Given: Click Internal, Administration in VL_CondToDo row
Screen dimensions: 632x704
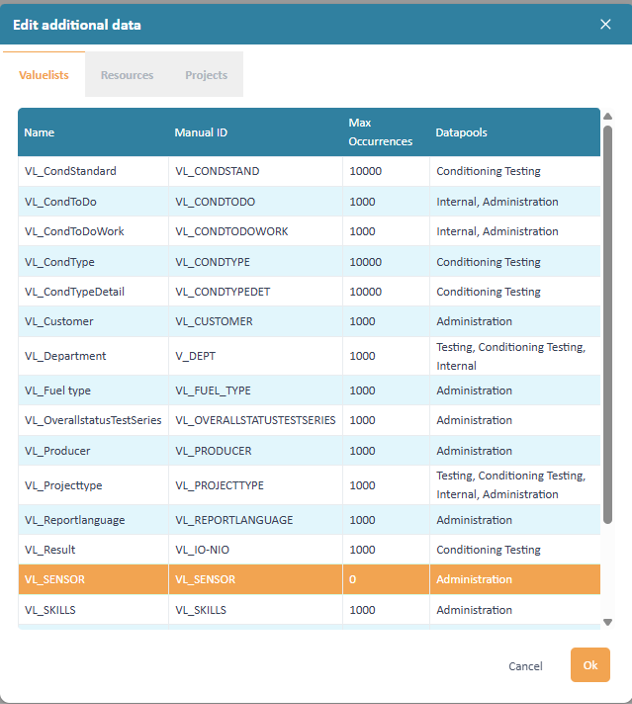Looking at the screenshot, I should click(x=497, y=202).
